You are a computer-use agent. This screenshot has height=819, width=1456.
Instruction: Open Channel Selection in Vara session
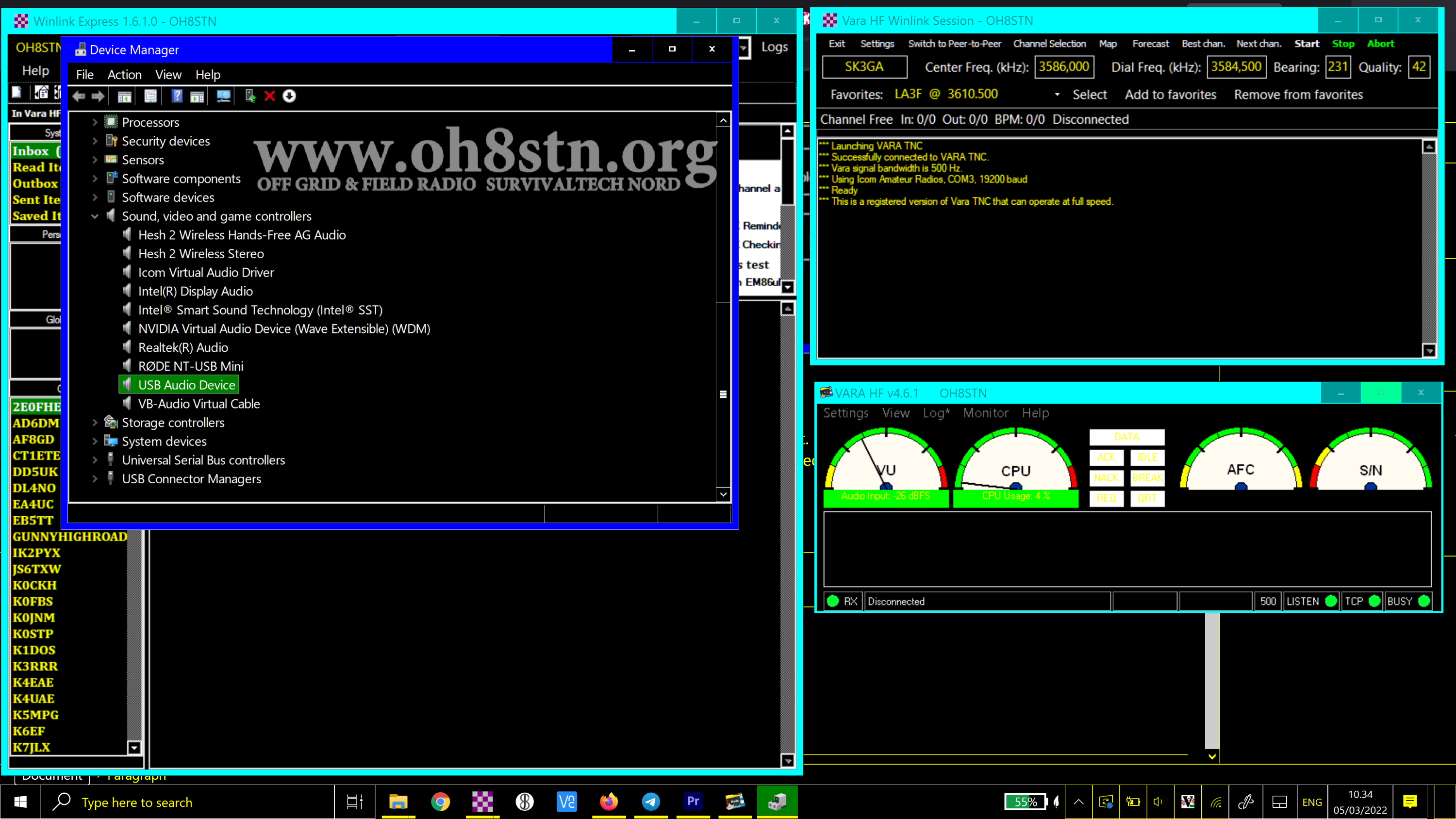pos(1049,44)
